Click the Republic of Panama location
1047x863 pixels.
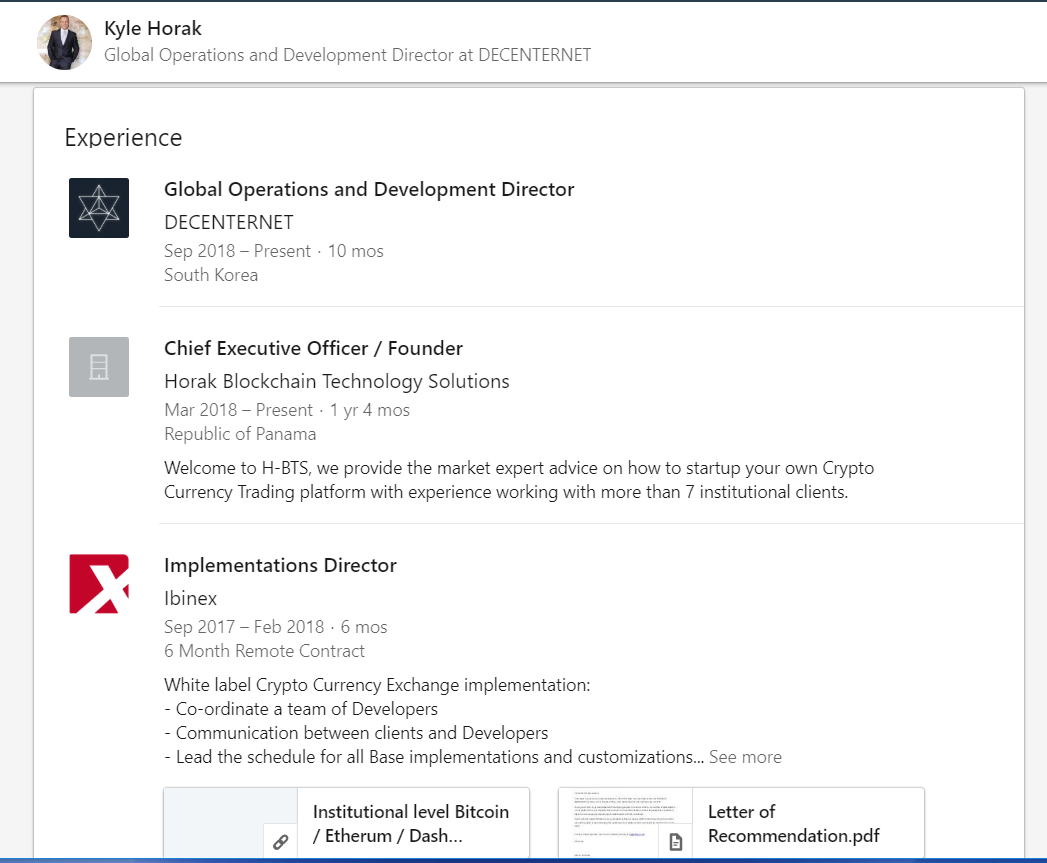(x=240, y=434)
